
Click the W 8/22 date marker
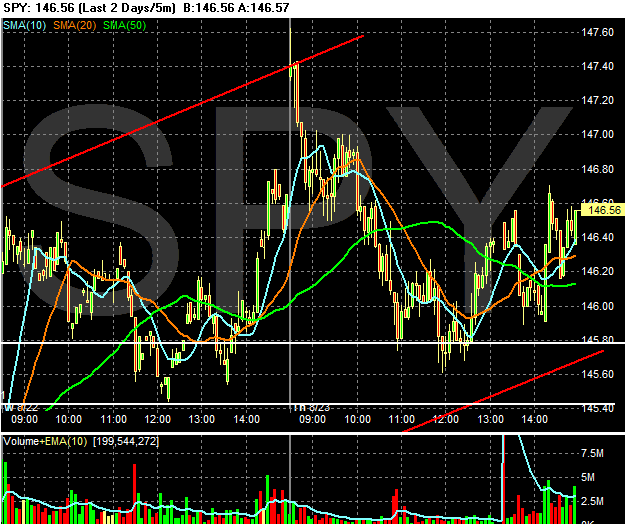tap(21, 408)
